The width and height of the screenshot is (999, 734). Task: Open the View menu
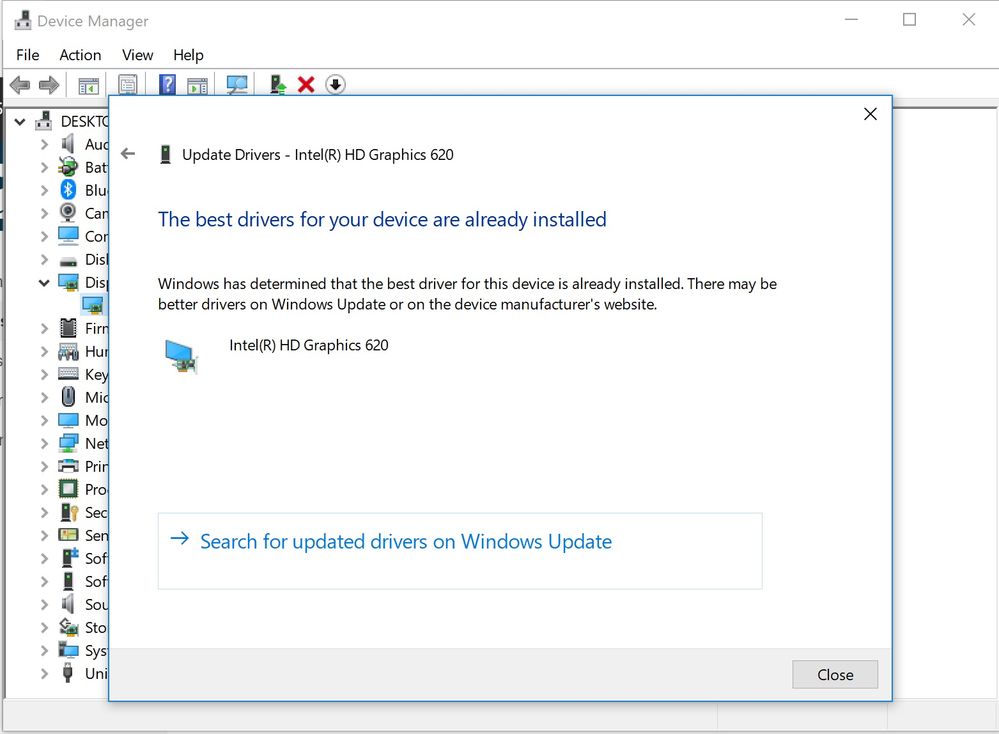pos(138,55)
